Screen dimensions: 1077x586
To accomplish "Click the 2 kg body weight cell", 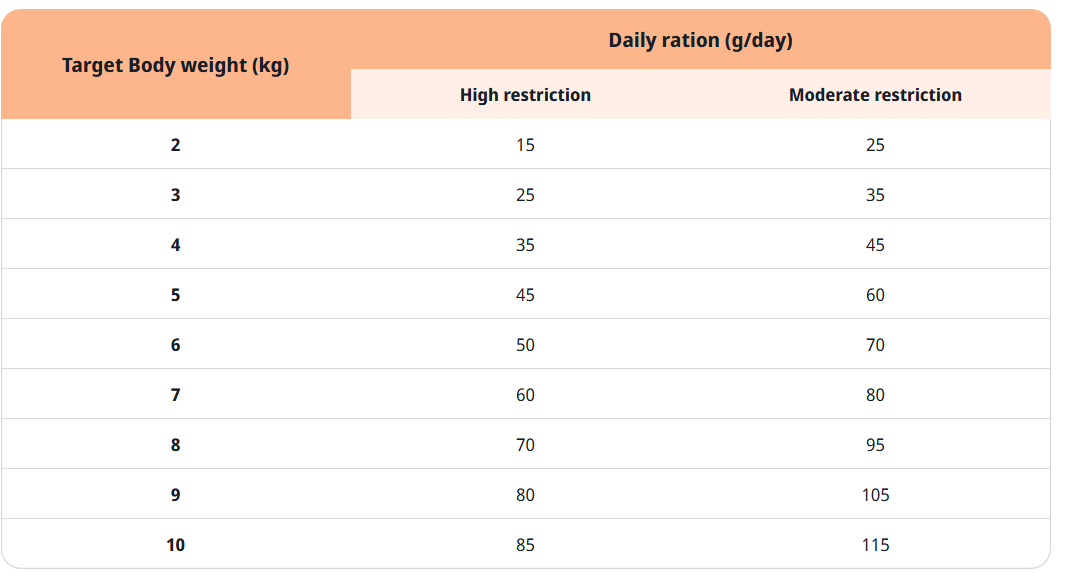I will pyautogui.click(x=176, y=145).
